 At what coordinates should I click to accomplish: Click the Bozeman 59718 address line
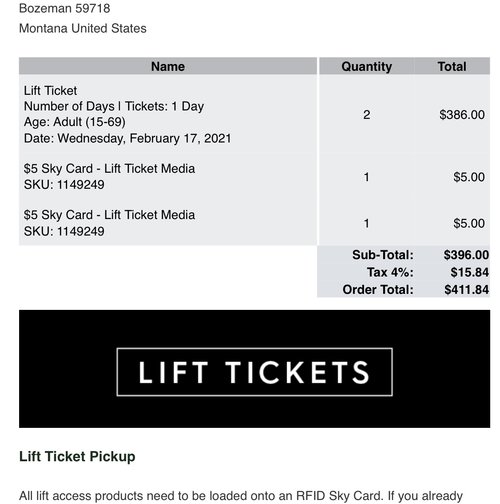(65, 8)
